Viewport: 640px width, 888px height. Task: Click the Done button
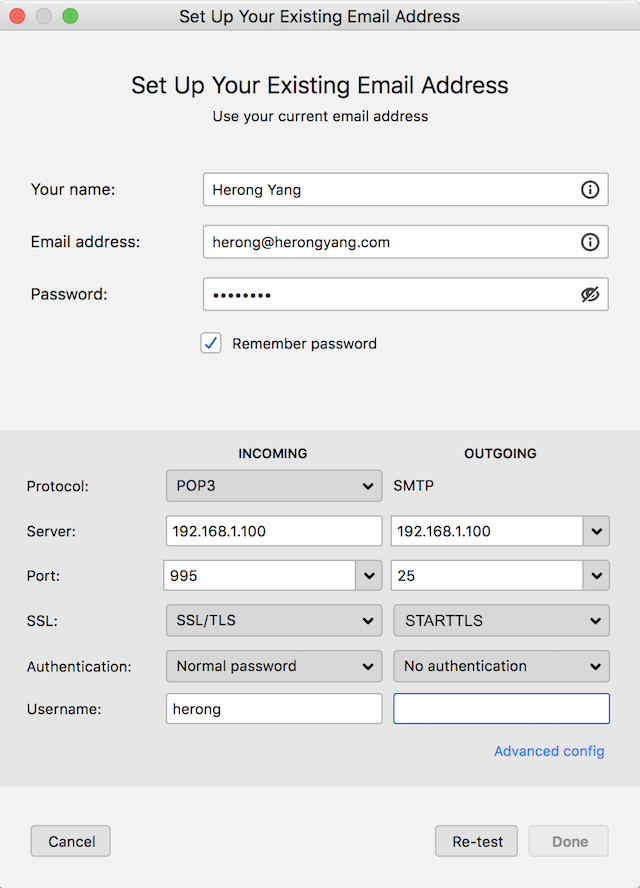(568, 841)
